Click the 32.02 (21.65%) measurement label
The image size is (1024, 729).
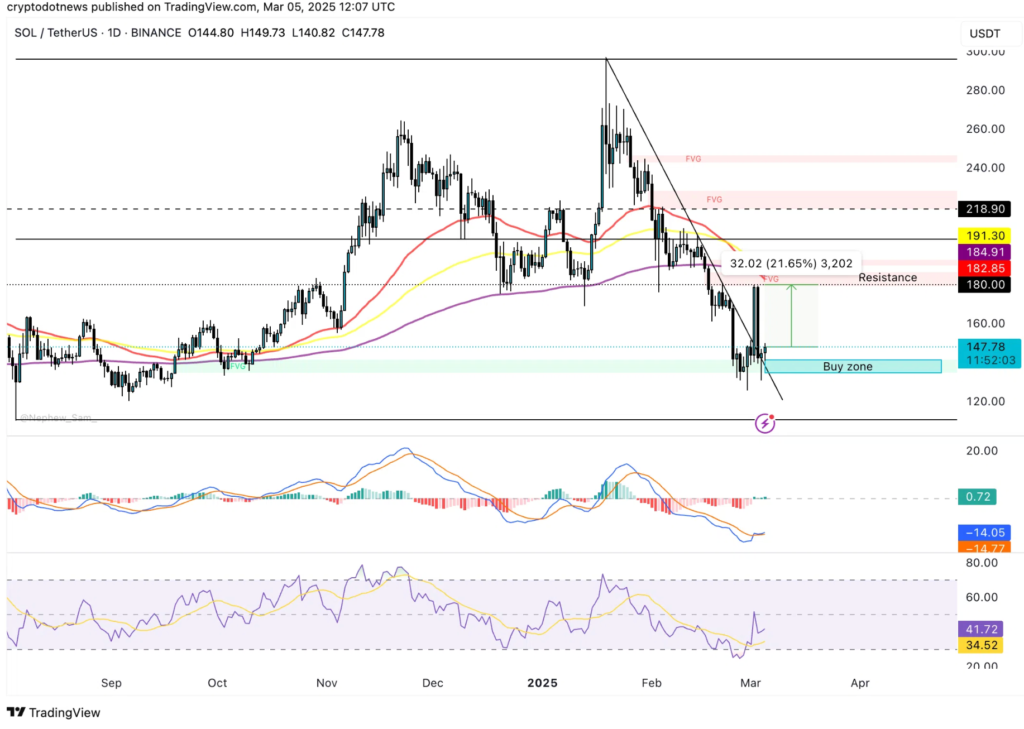pos(791,263)
